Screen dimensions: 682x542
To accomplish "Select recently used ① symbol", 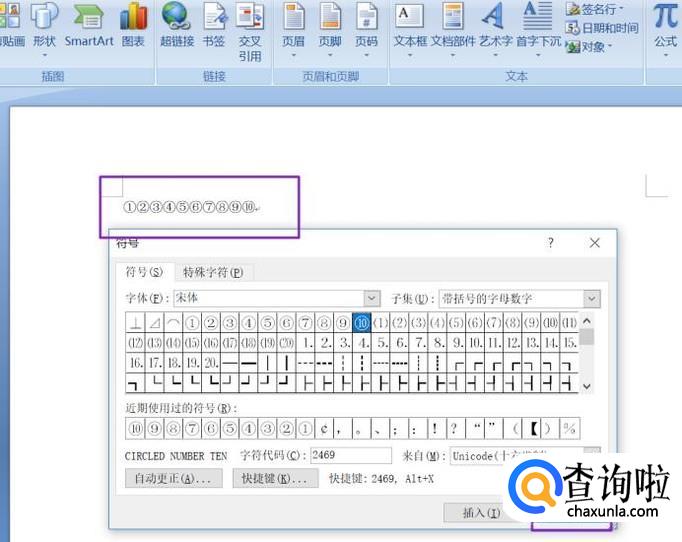I will pyautogui.click(x=305, y=428).
